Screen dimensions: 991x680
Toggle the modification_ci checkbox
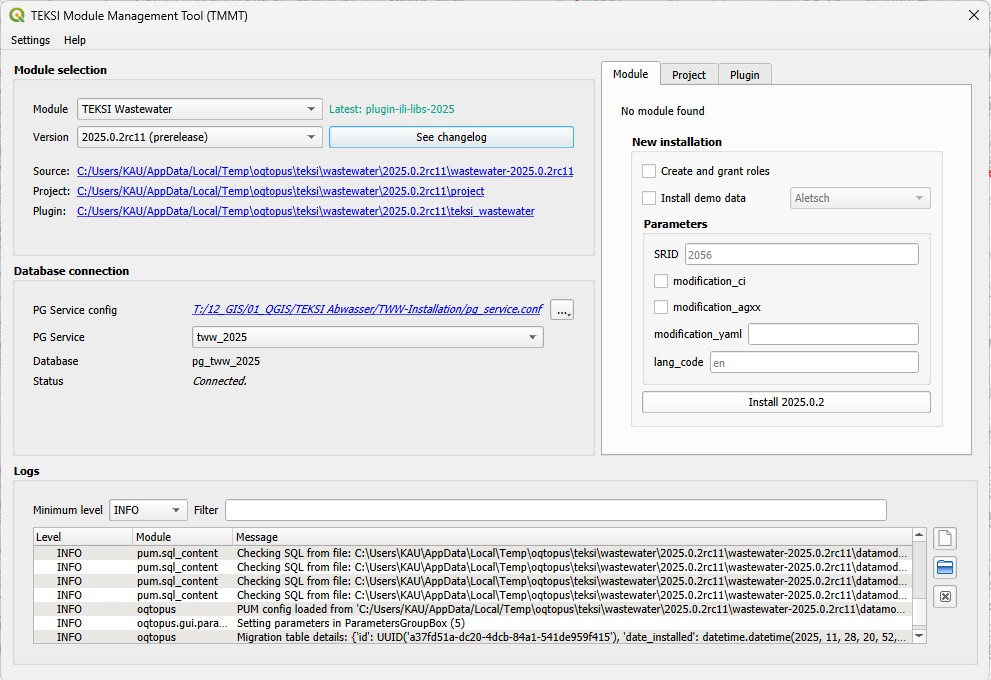point(661,281)
